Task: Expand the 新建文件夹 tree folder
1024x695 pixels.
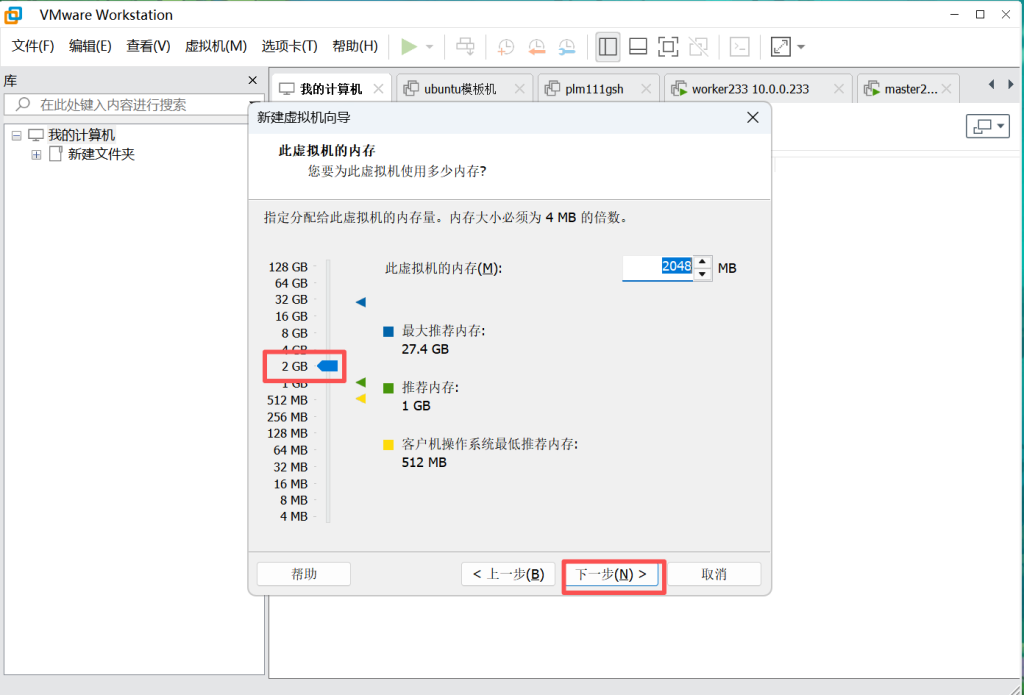Action: point(36,154)
